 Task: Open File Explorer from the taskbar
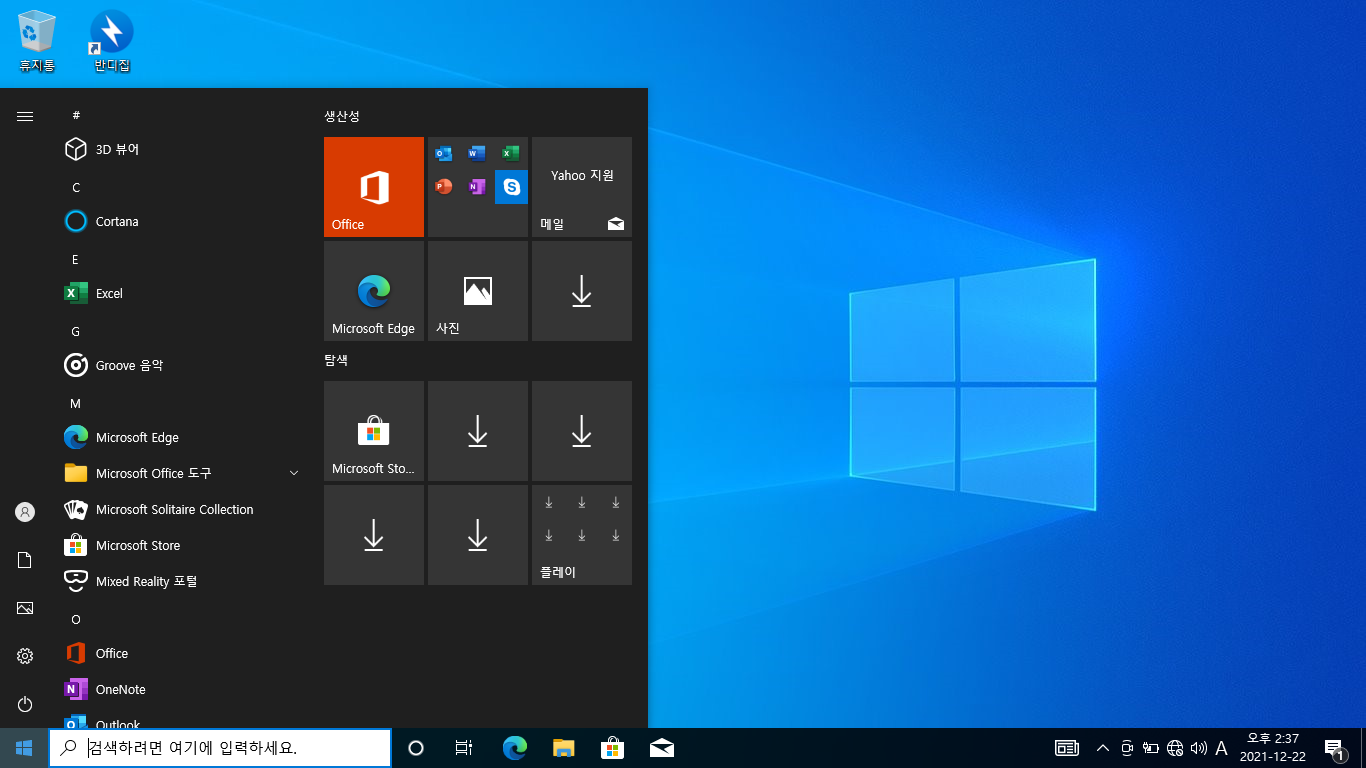(x=564, y=748)
